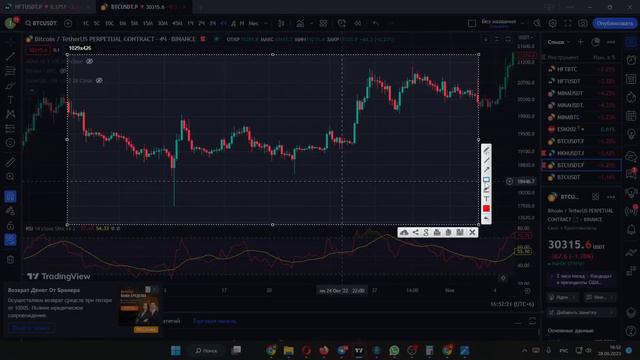Select the 1-second timeframe
Viewport: 640px width, 360px height.
click(86, 23)
